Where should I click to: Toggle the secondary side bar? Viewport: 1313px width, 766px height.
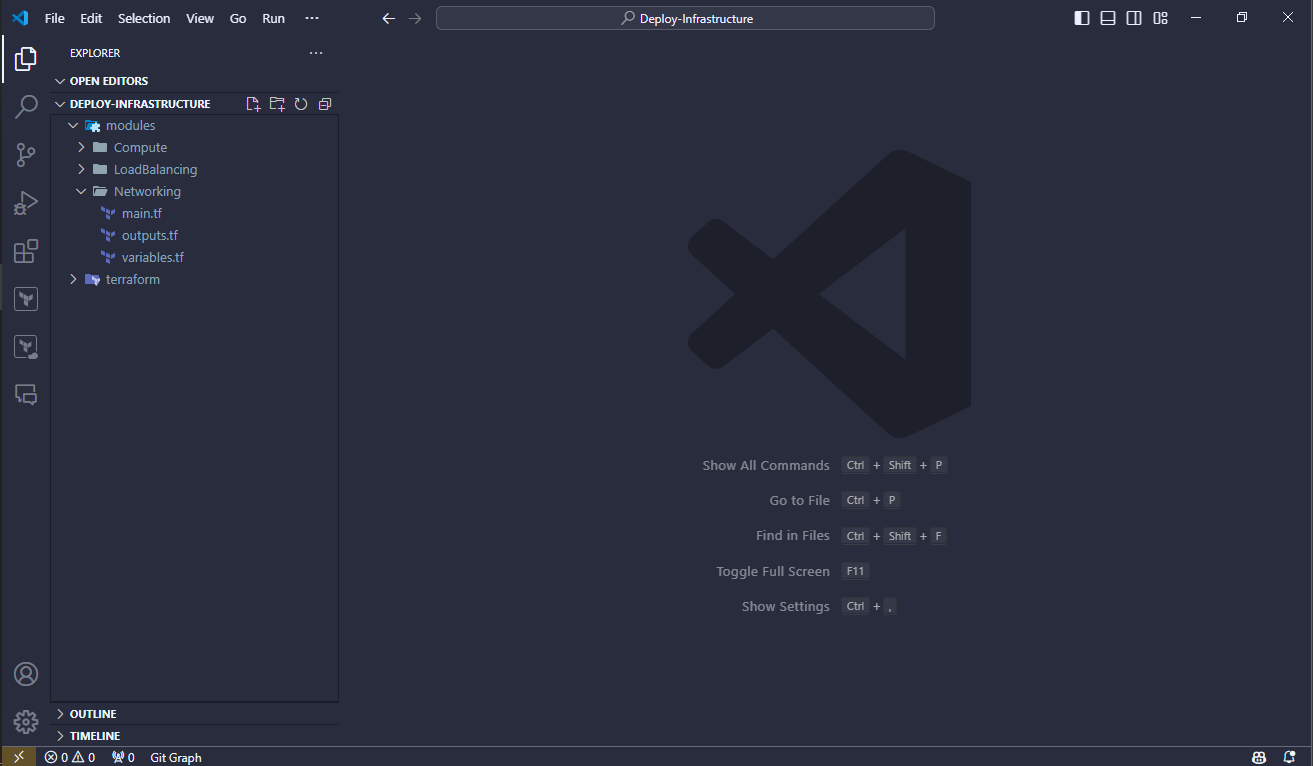(x=1134, y=18)
